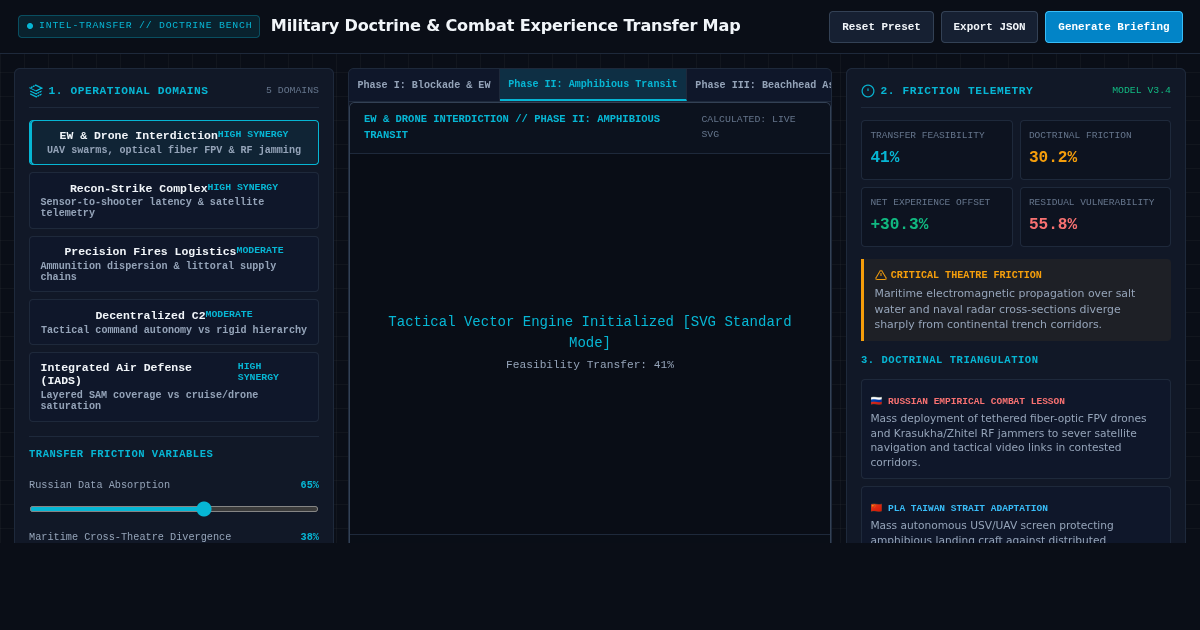Click the Critical Theatre Friction alert box
This screenshot has width=1200, height=630.
(1016, 300)
